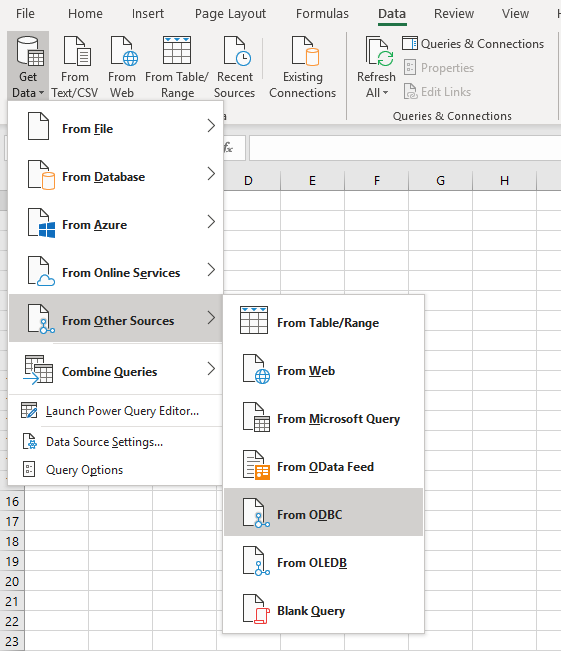Click the submenu From Table/Range icon
Viewport: 561px width, 651px height.
(254, 320)
